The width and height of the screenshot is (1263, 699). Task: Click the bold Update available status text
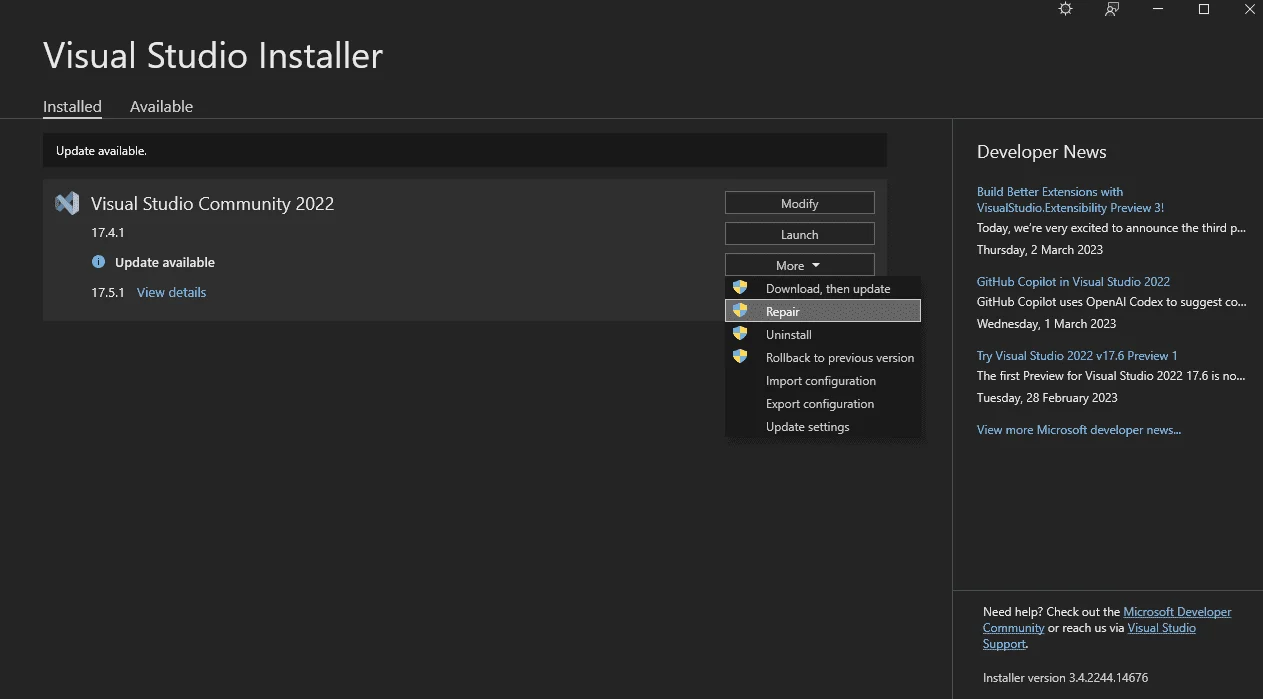click(x=165, y=262)
